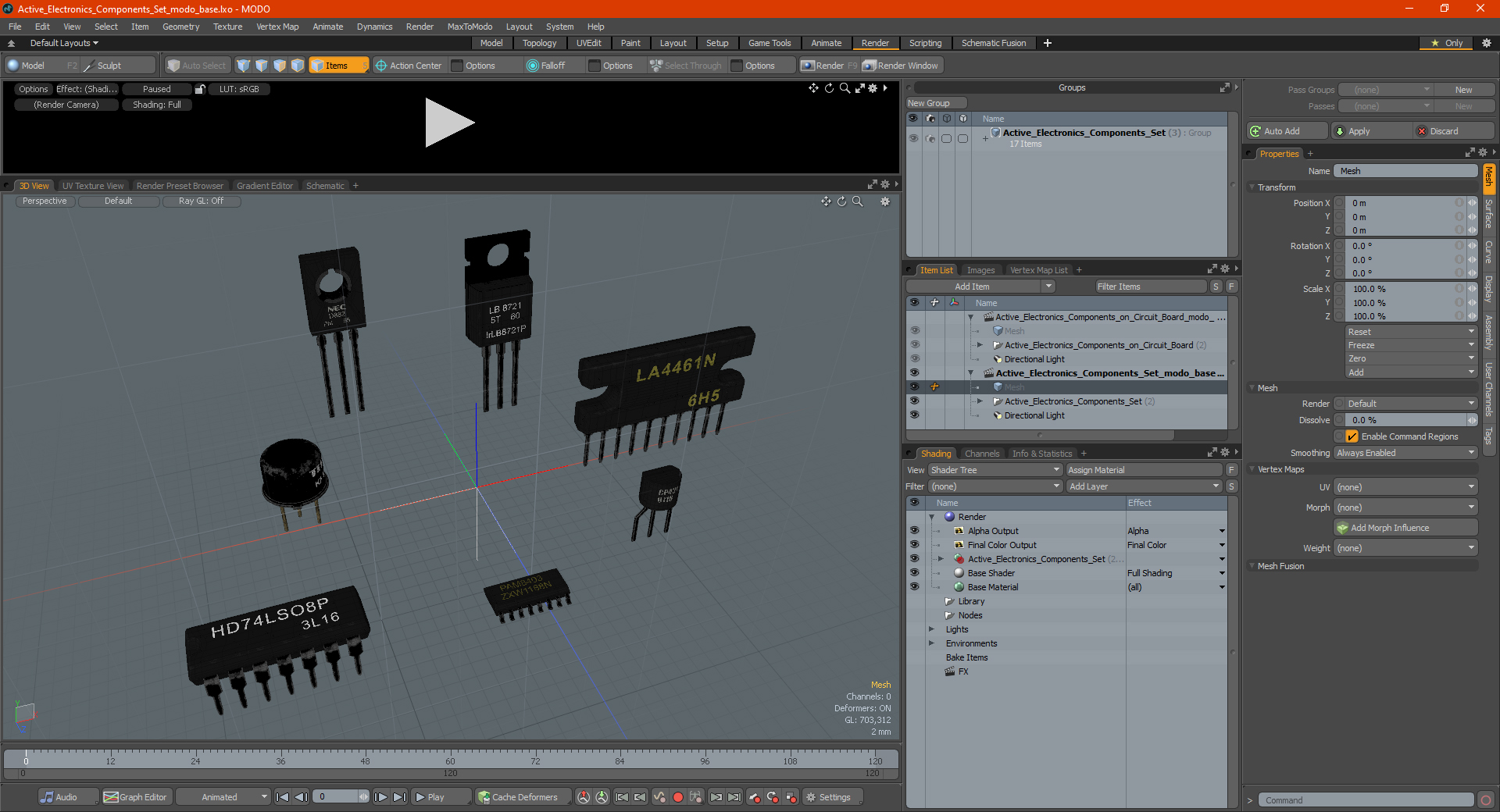Open the Add Layer dropdown

pyautogui.click(x=1144, y=486)
